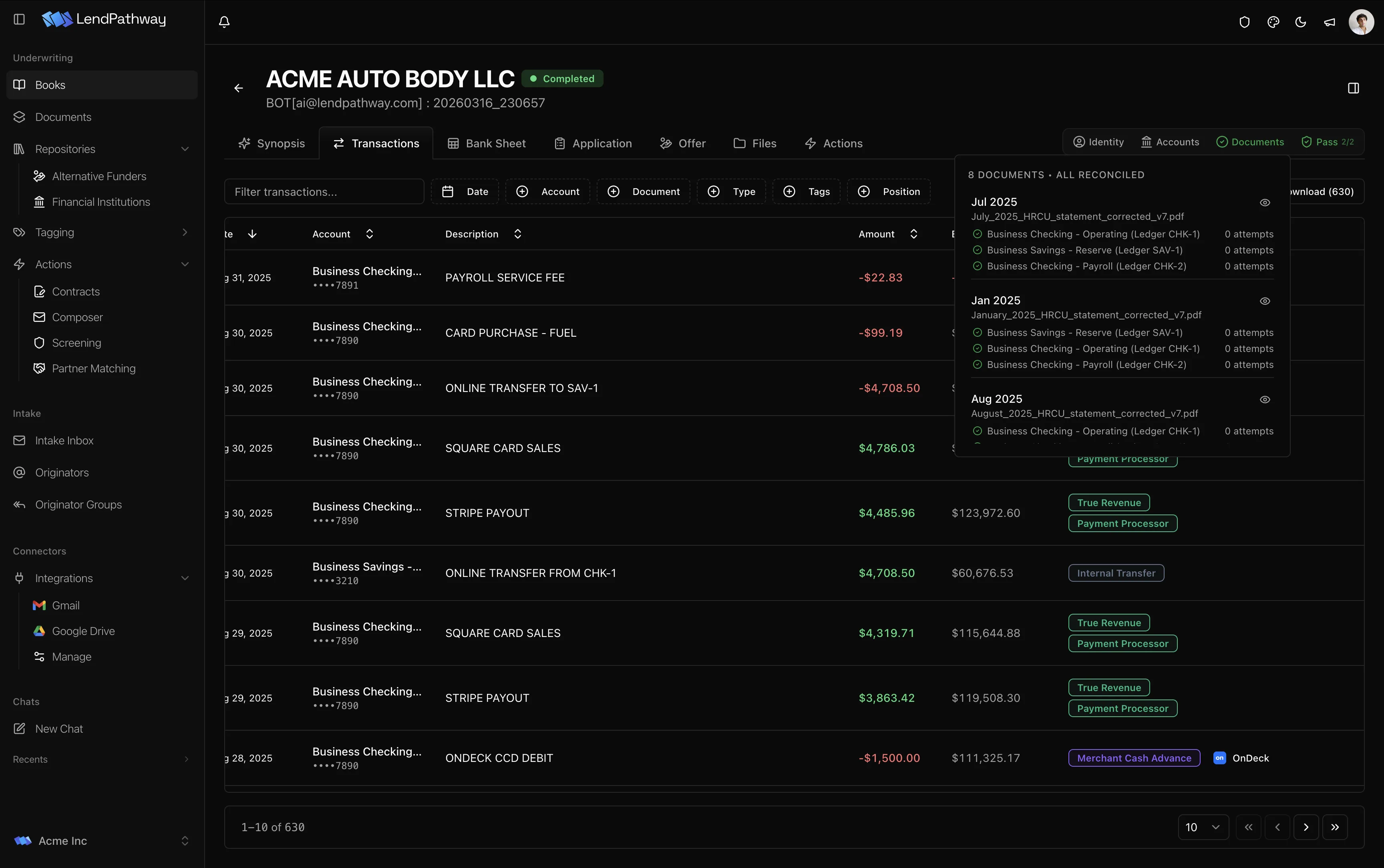1384x868 pixels.
Task: Switch to the Application tab
Action: (593, 143)
